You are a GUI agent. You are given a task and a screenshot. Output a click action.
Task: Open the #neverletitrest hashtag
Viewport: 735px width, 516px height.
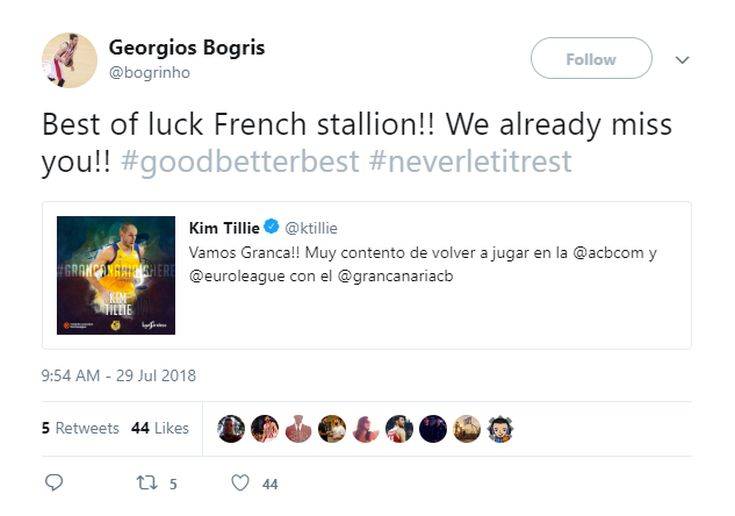tap(470, 162)
